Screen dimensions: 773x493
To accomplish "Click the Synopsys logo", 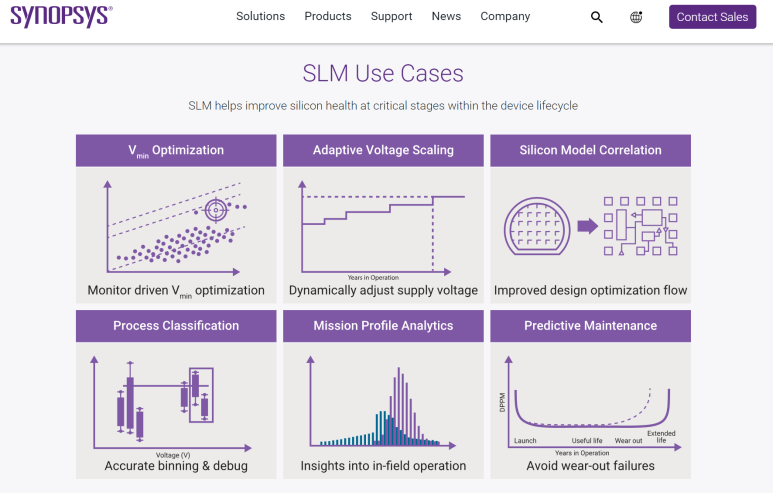I will pos(62,16).
